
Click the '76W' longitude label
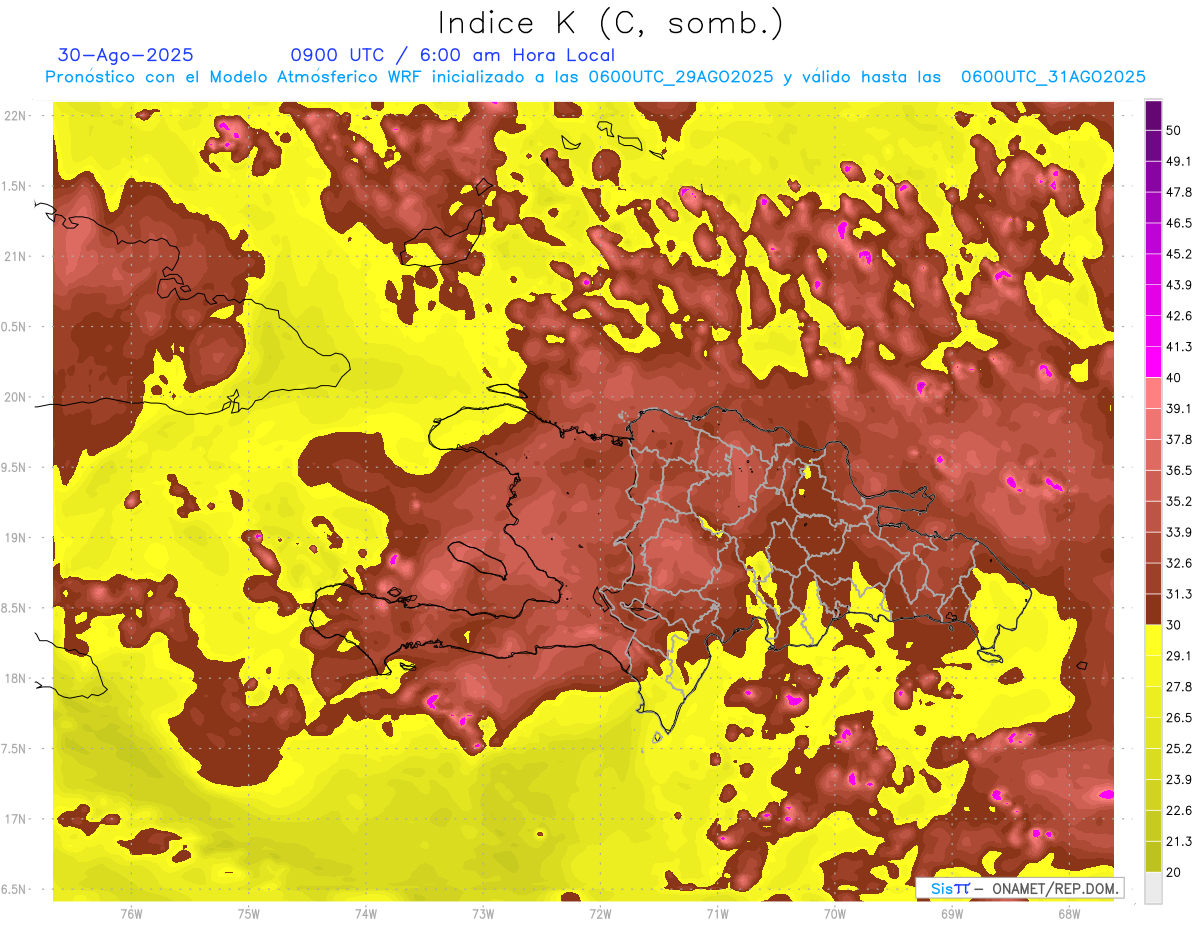click(131, 913)
